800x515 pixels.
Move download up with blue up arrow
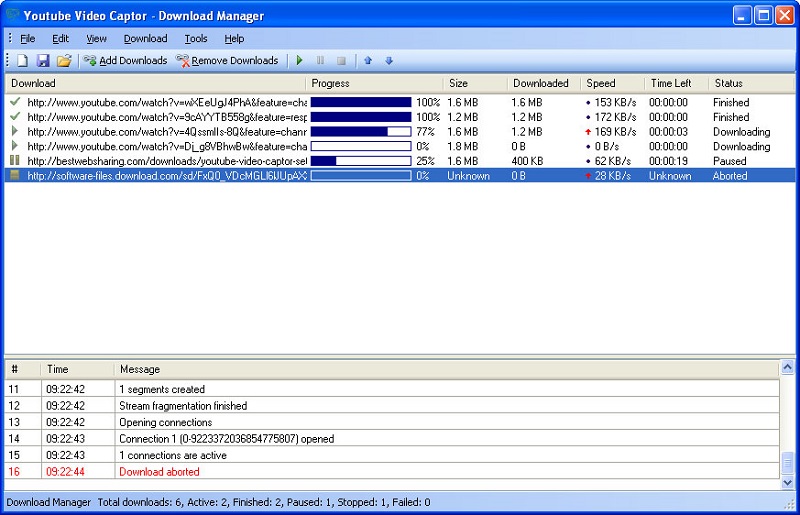[x=368, y=61]
